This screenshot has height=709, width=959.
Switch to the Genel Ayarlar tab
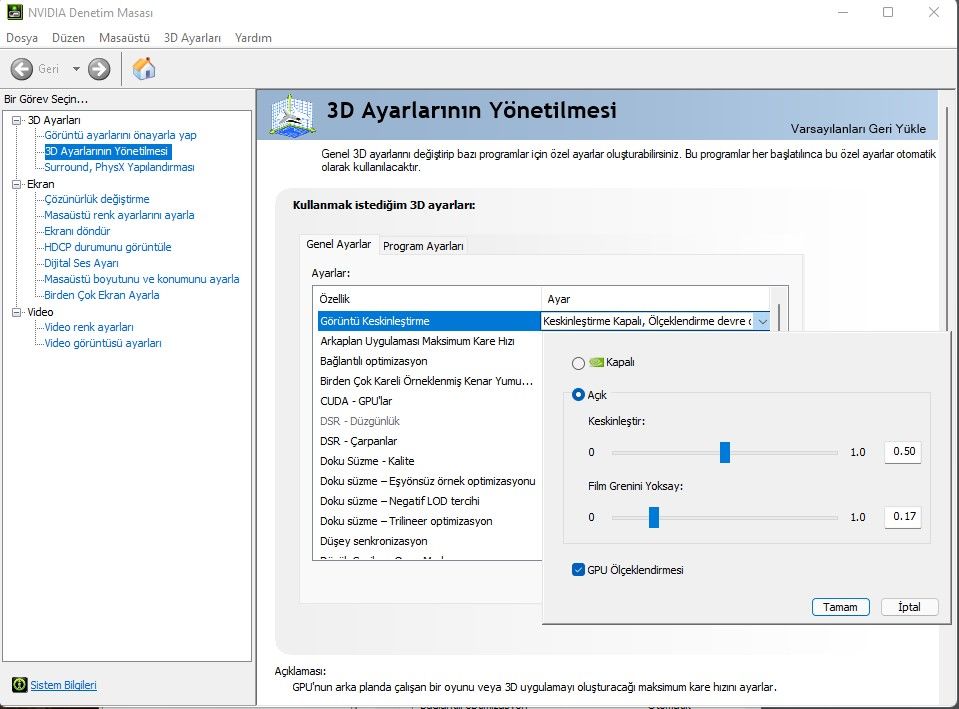click(339, 244)
